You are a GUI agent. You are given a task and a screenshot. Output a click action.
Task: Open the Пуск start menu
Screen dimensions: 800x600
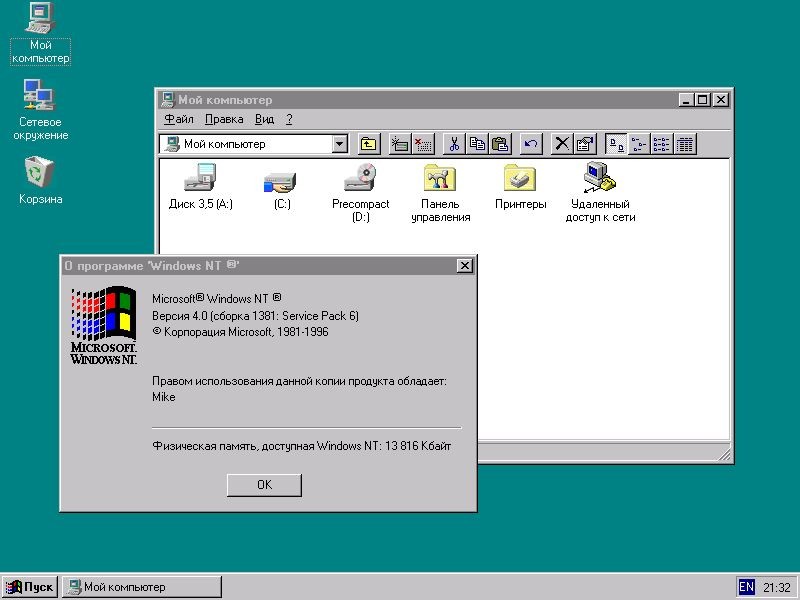tap(30, 587)
